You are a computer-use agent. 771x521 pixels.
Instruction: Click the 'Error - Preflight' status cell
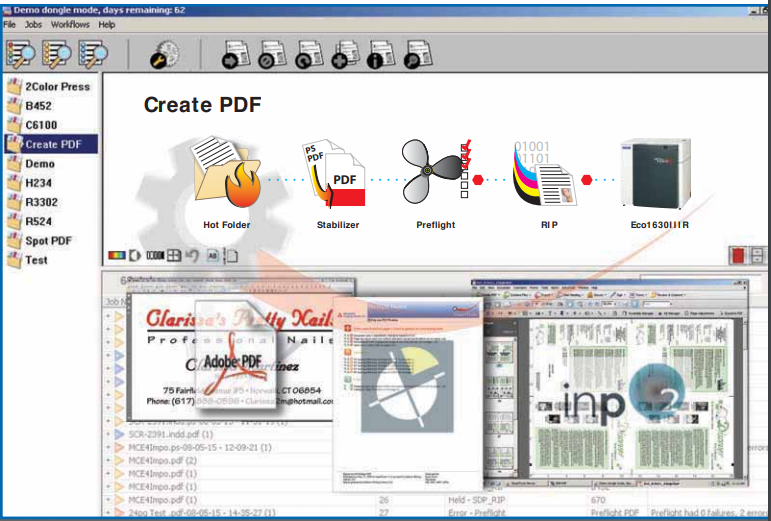[x=476, y=513]
